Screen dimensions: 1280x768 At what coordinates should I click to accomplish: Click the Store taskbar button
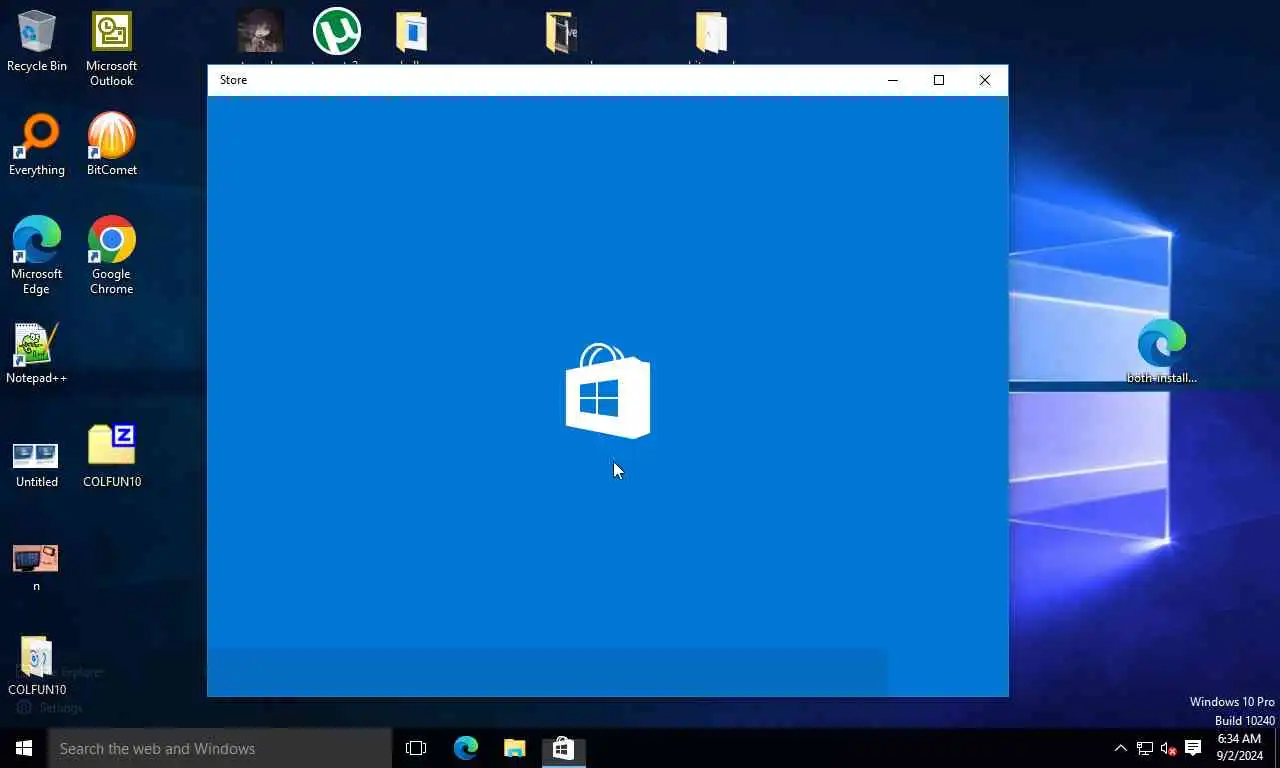pos(563,748)
